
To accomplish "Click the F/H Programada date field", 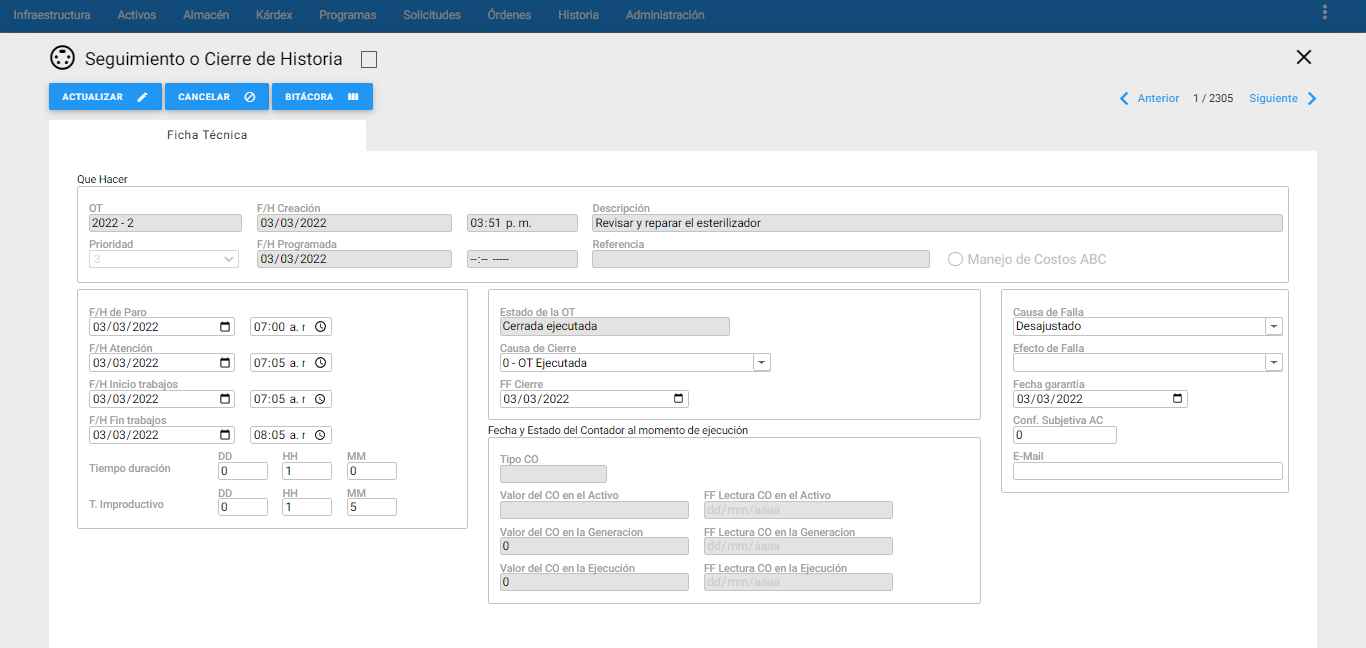I will (354, 259).
